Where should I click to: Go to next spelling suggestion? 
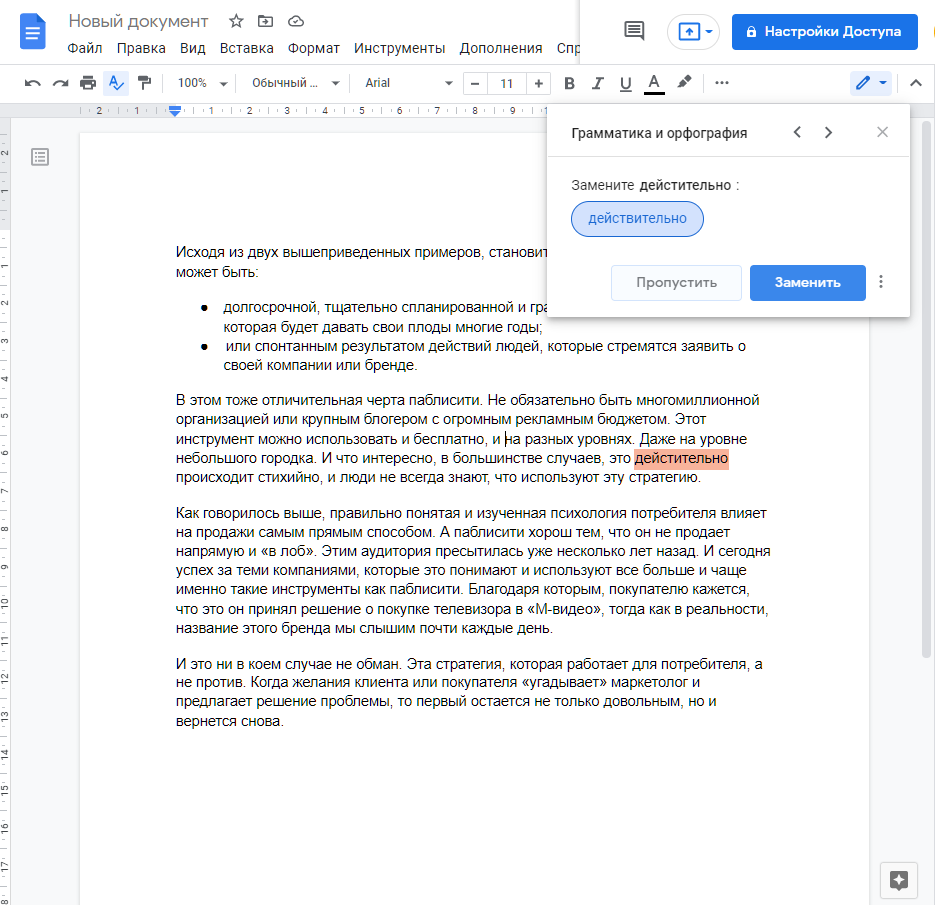(828, 132)
